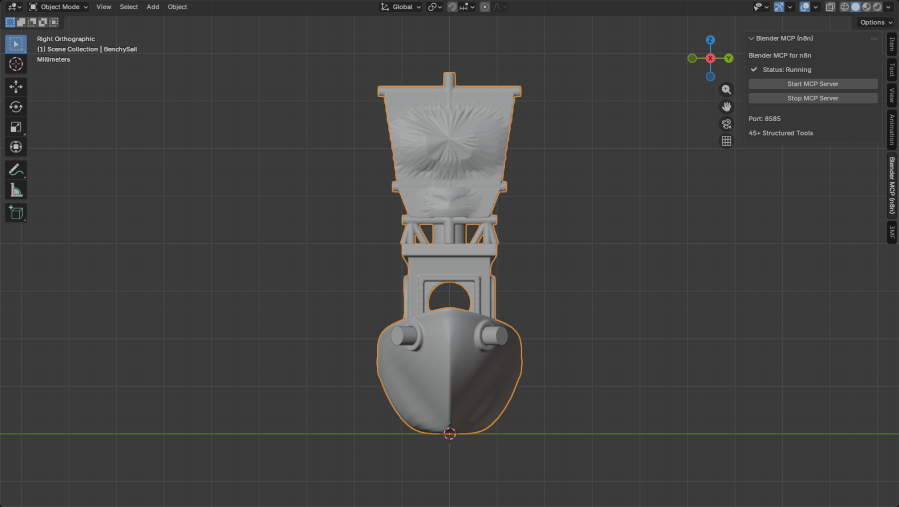Select the Select Box tool

(x=15, y=44)
